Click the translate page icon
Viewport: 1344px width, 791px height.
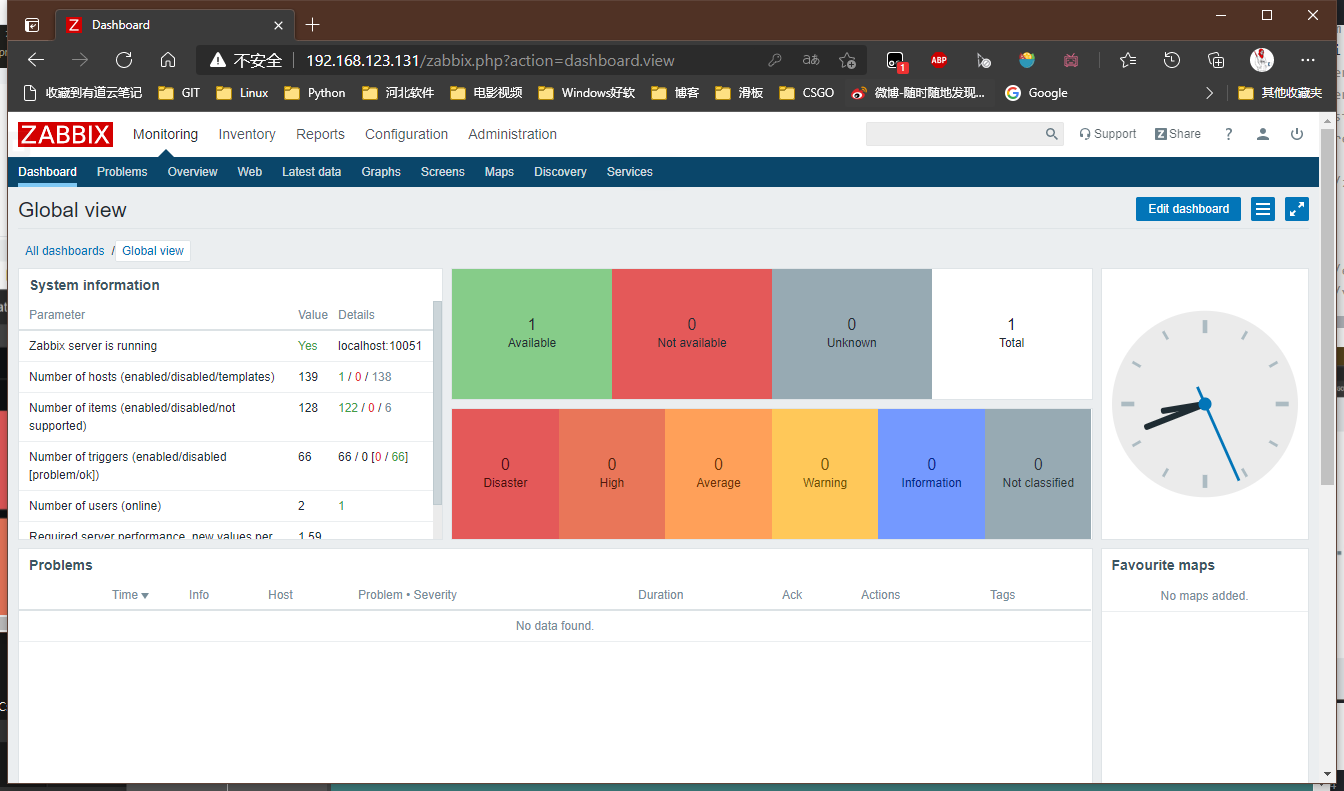click(811, 60)
